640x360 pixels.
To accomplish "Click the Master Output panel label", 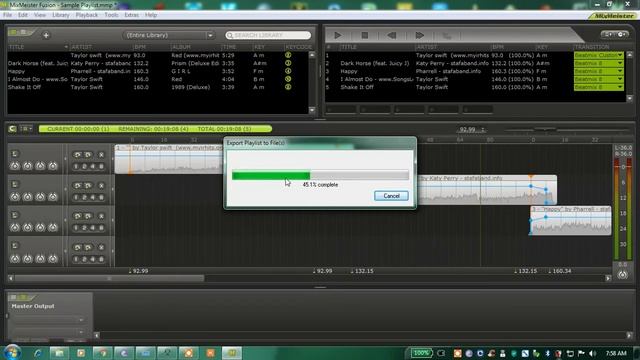I will tap(33, 306).
